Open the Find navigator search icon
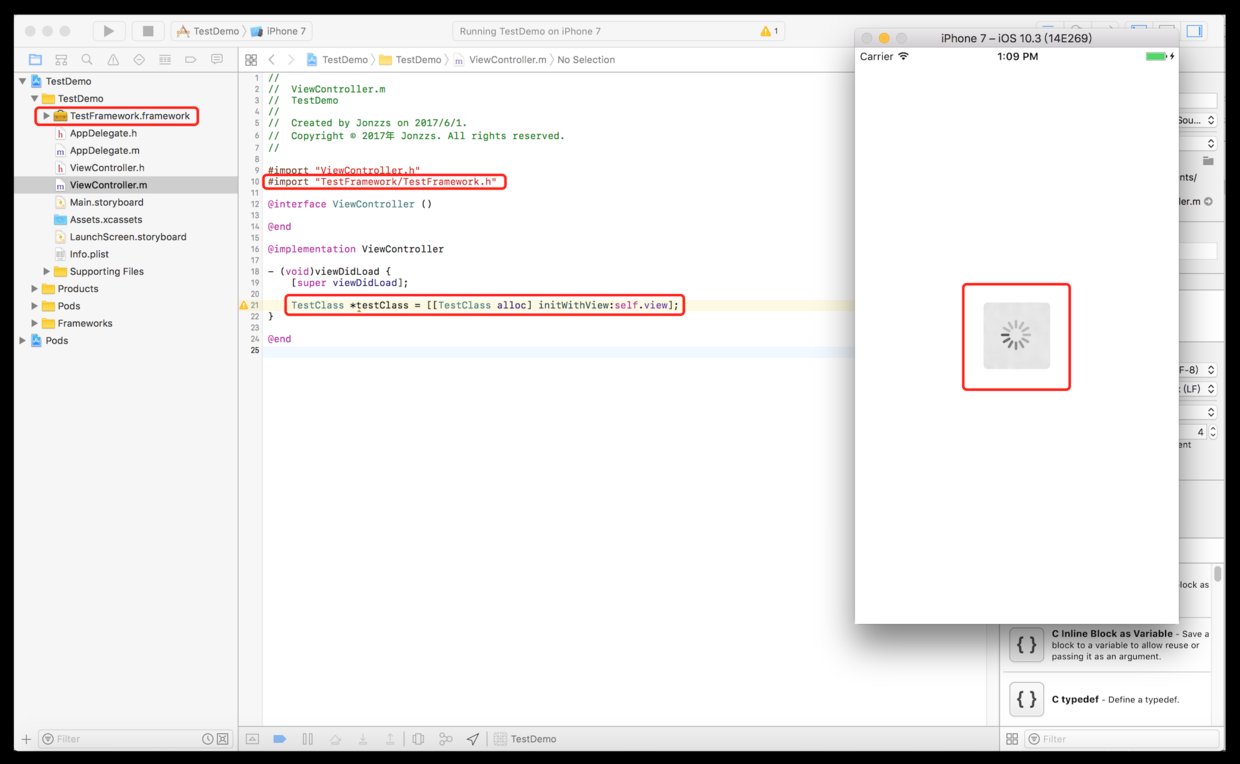Viewport: 1240px width, 764px height. click(87, 60)
